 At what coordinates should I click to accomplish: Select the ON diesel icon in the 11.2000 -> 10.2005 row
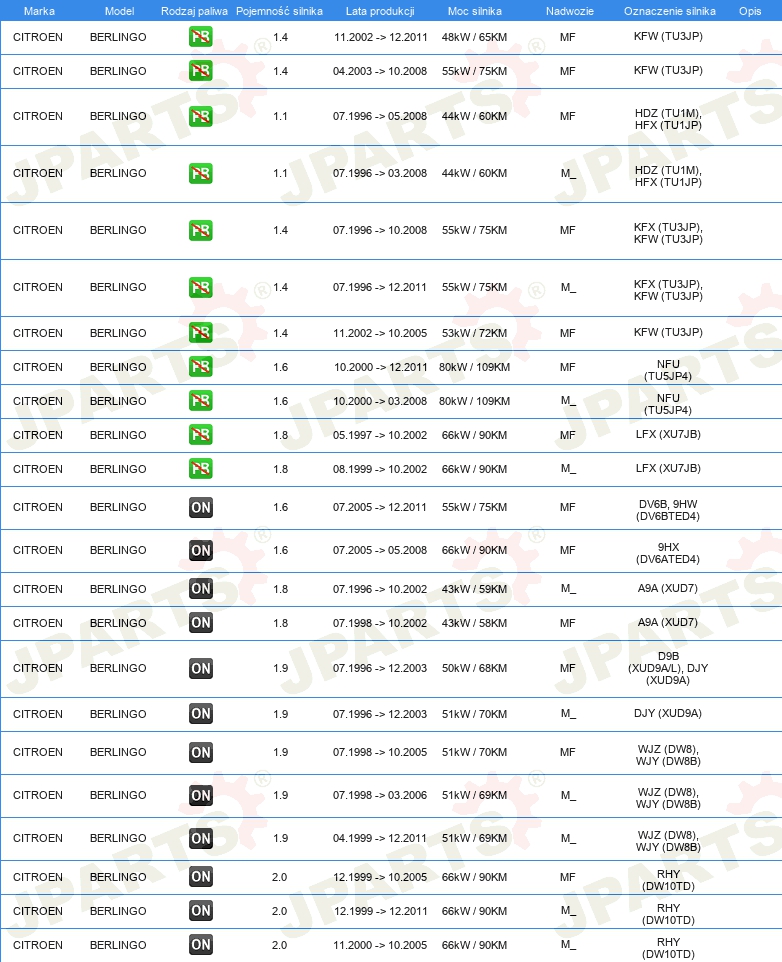click(x=201, y=945)
